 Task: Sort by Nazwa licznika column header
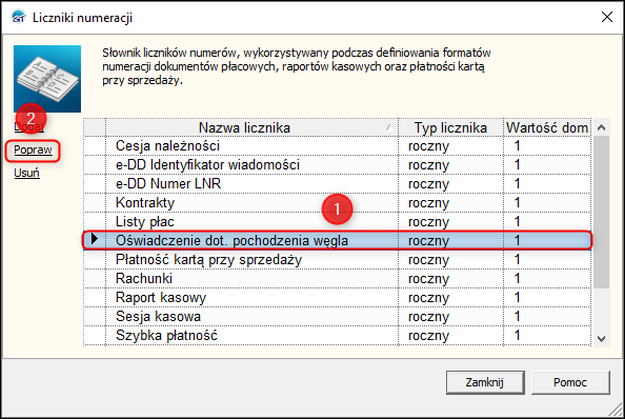pyautogui.click(x=243, y=128)
